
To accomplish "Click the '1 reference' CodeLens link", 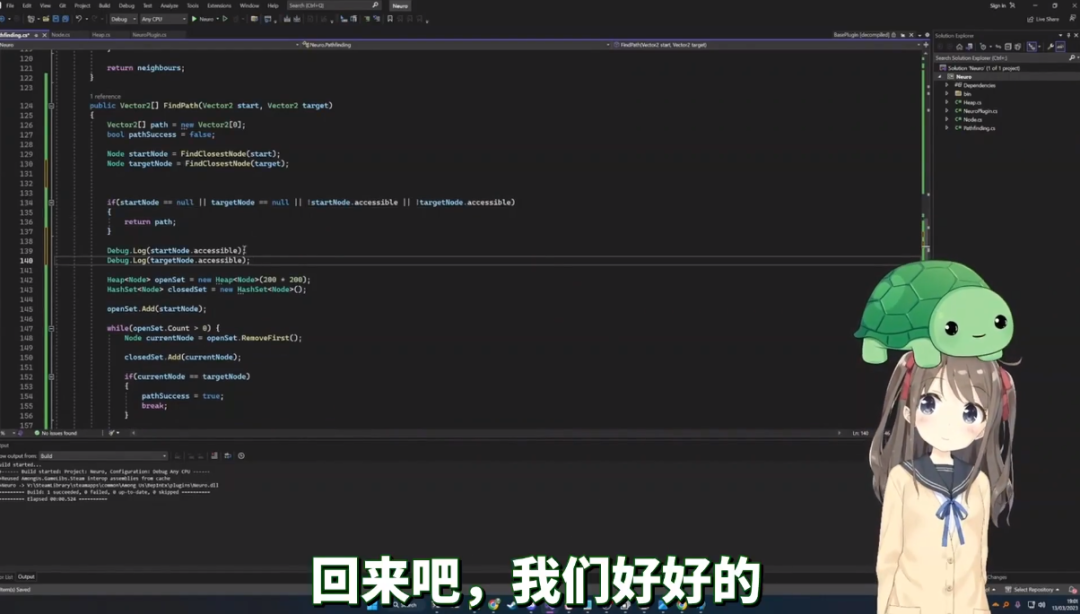I will pos(105,96).
